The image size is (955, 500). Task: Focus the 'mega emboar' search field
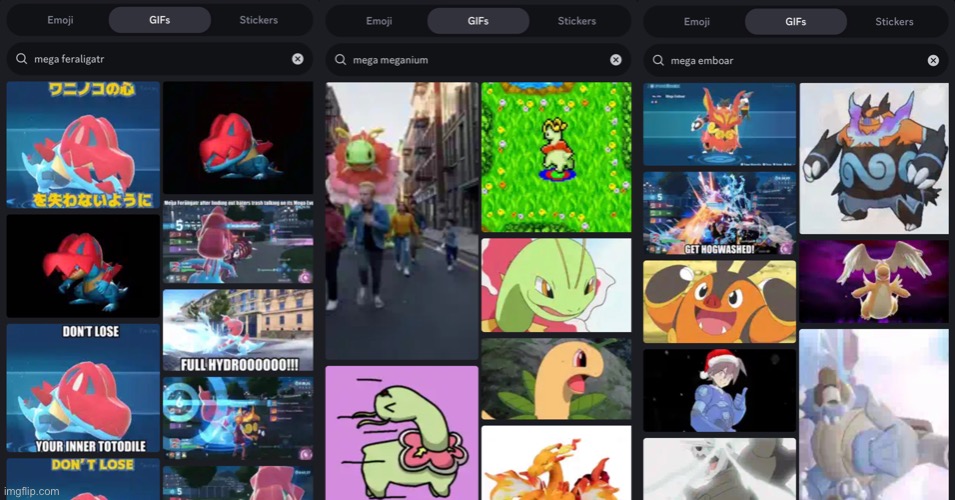tap(795, 60)
